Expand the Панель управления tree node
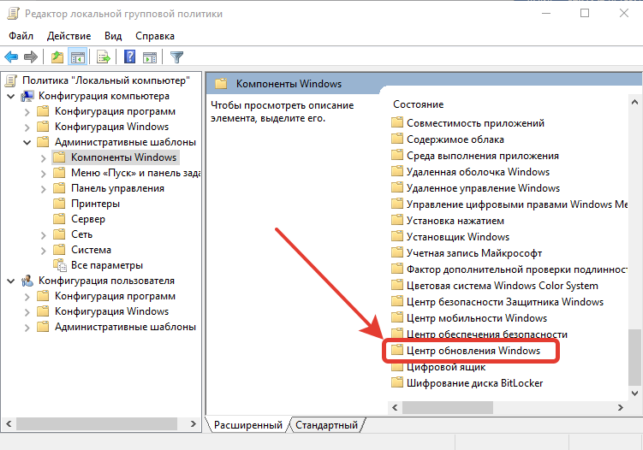643x450 pixels. 43,189
